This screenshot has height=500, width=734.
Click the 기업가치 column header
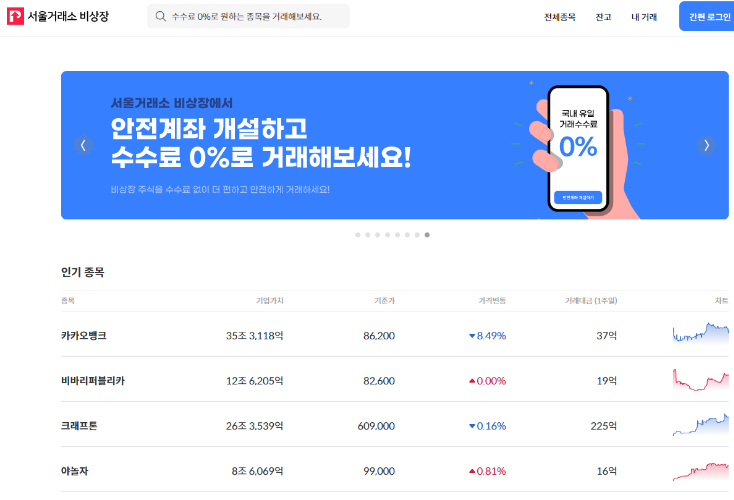[270, 301]
